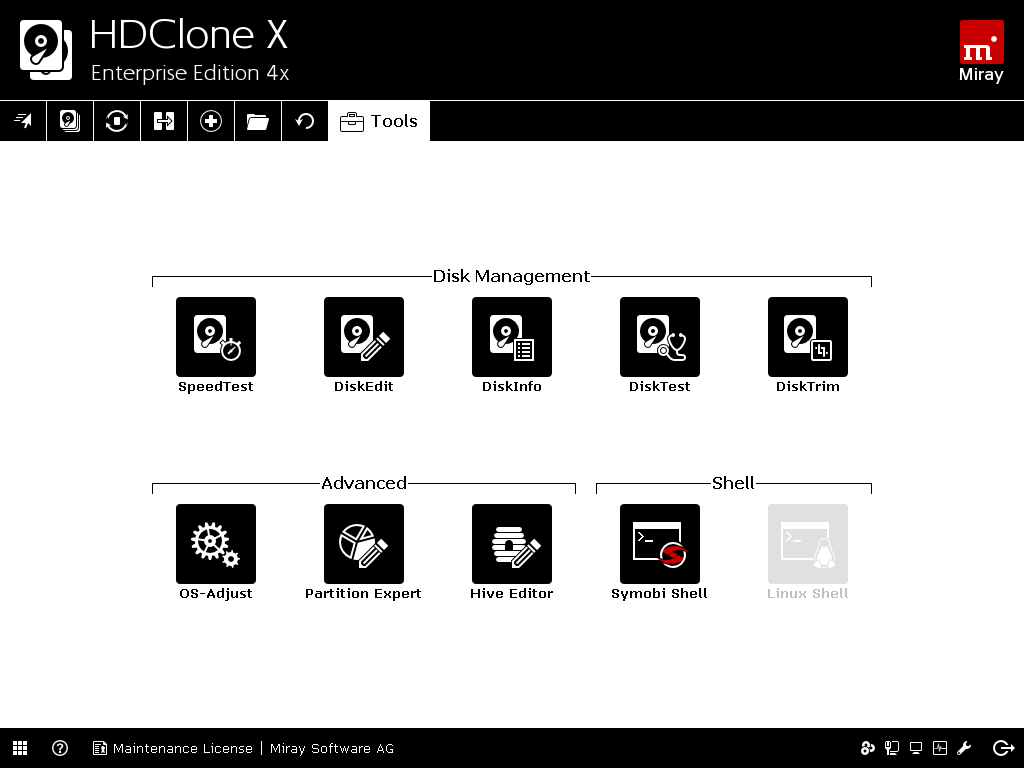This screenshot has height=768, width=1024.
Task: Open the OS-Adjust gears tool
Action: pyautogui.click(x=216, y=544)
